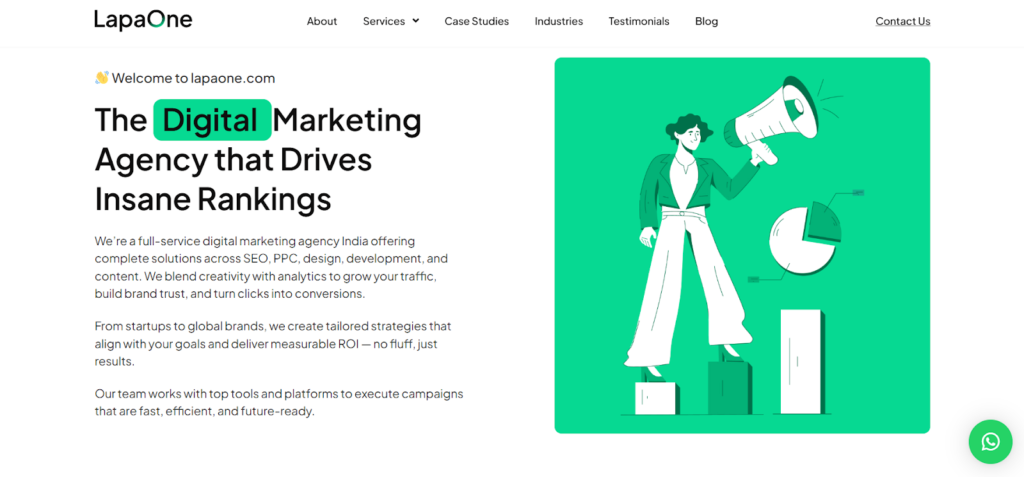Click the Insane Rankings heading line

[213, 199]
